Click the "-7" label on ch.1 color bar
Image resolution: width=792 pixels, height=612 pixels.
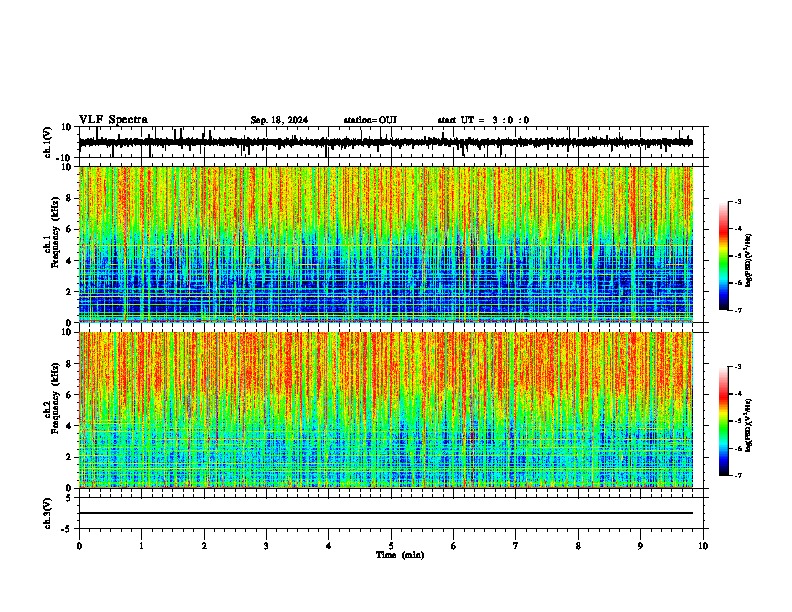click(738, 310)
